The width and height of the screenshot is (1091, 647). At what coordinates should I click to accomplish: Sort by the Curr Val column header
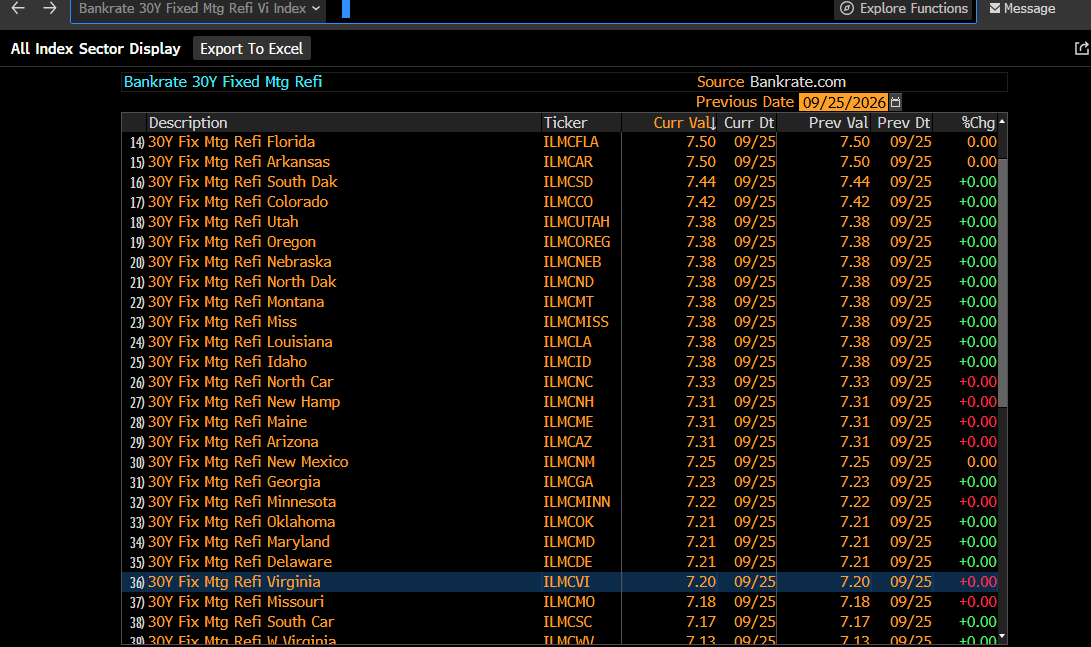point(684,123)
